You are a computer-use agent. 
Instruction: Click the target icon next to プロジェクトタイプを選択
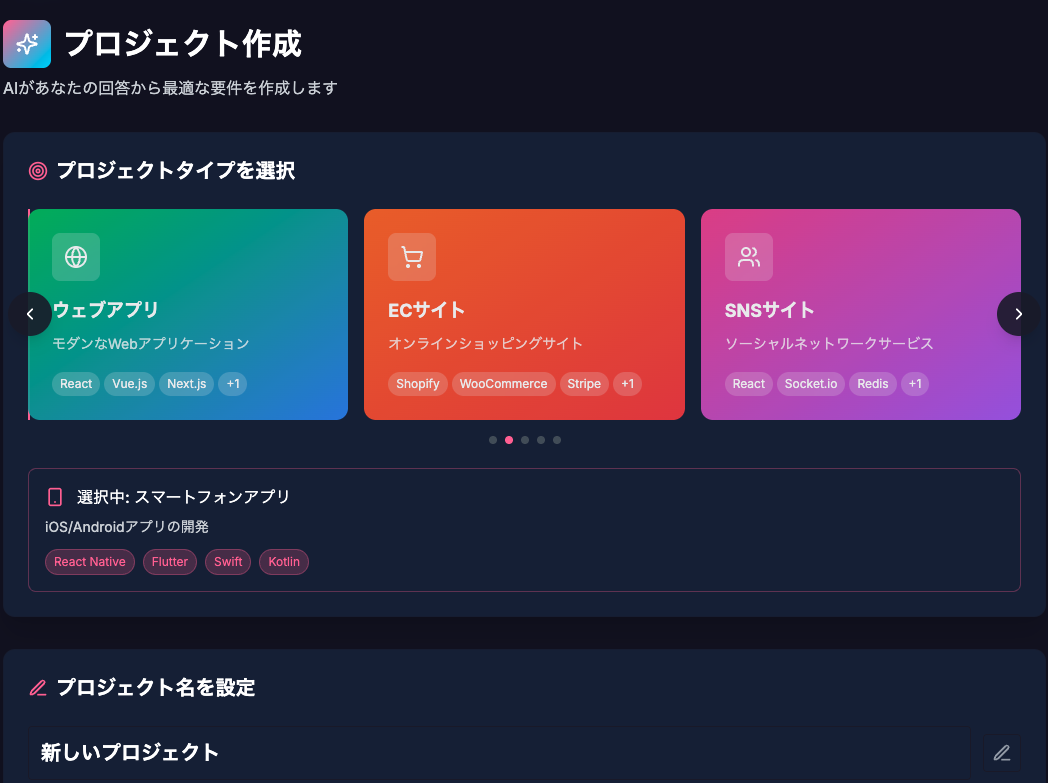(x=38, y=171)
